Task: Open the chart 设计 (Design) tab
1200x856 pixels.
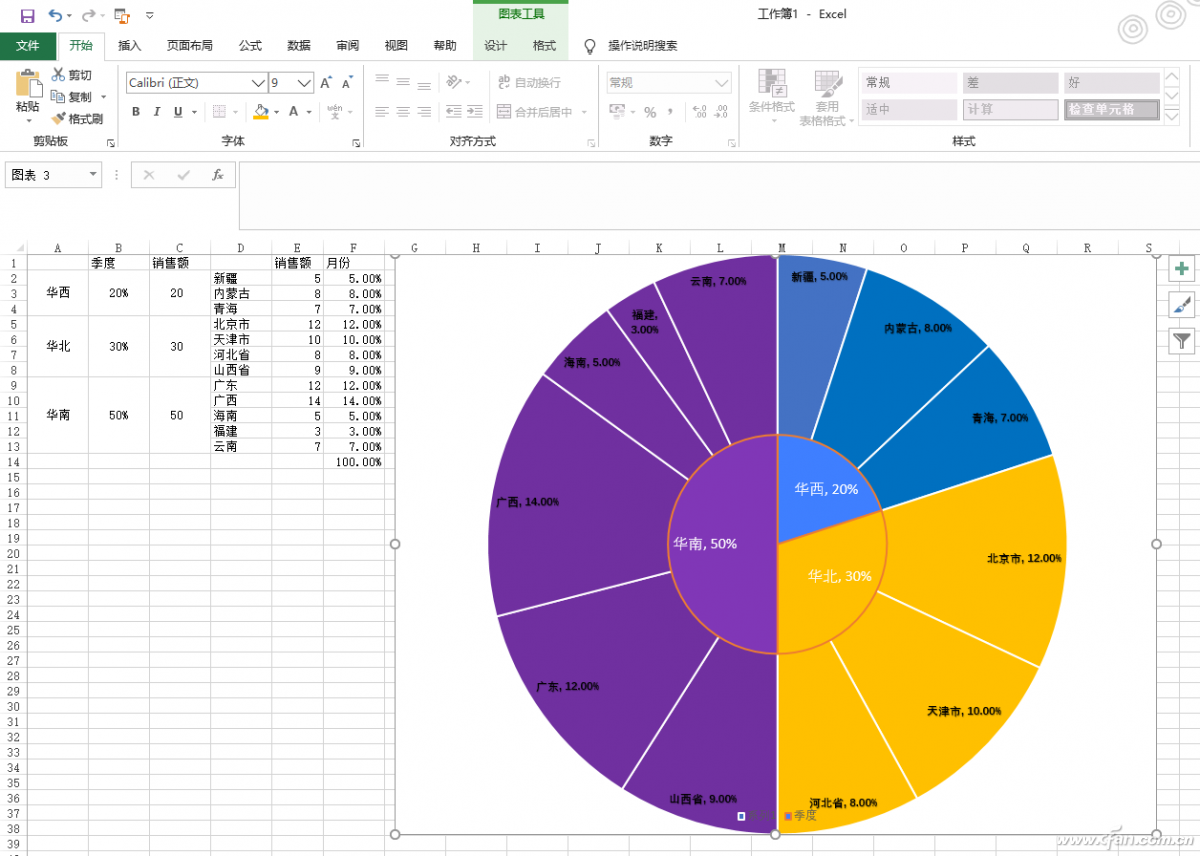Action: point(496,46)
